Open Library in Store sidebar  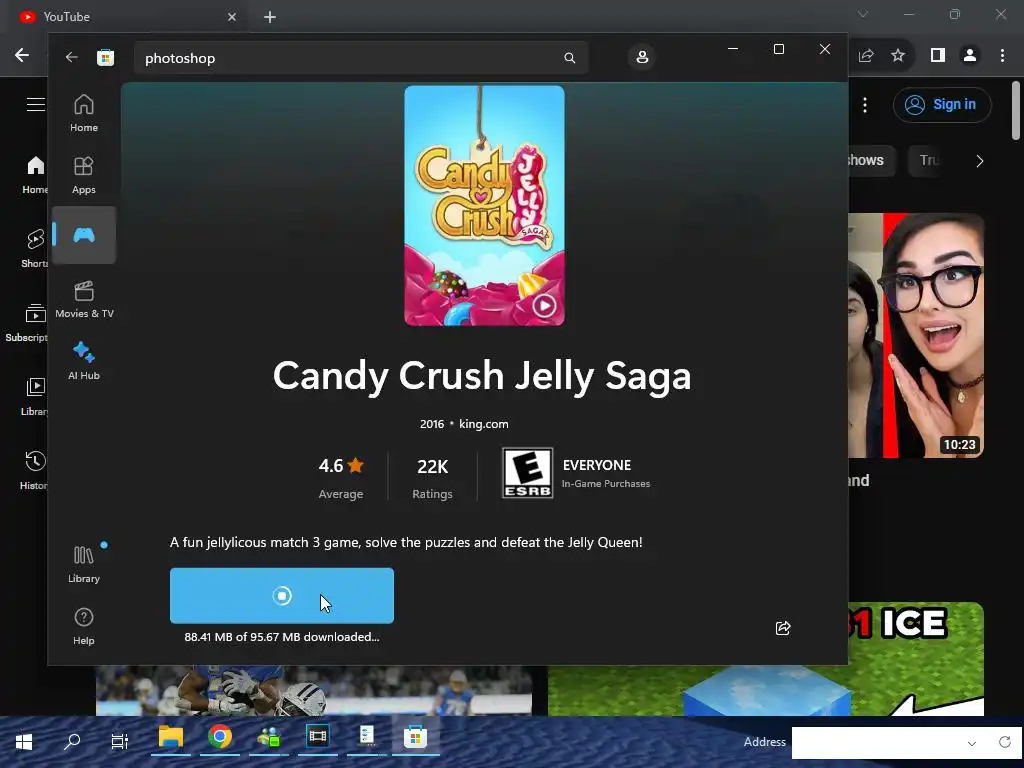tap(84, 564)
